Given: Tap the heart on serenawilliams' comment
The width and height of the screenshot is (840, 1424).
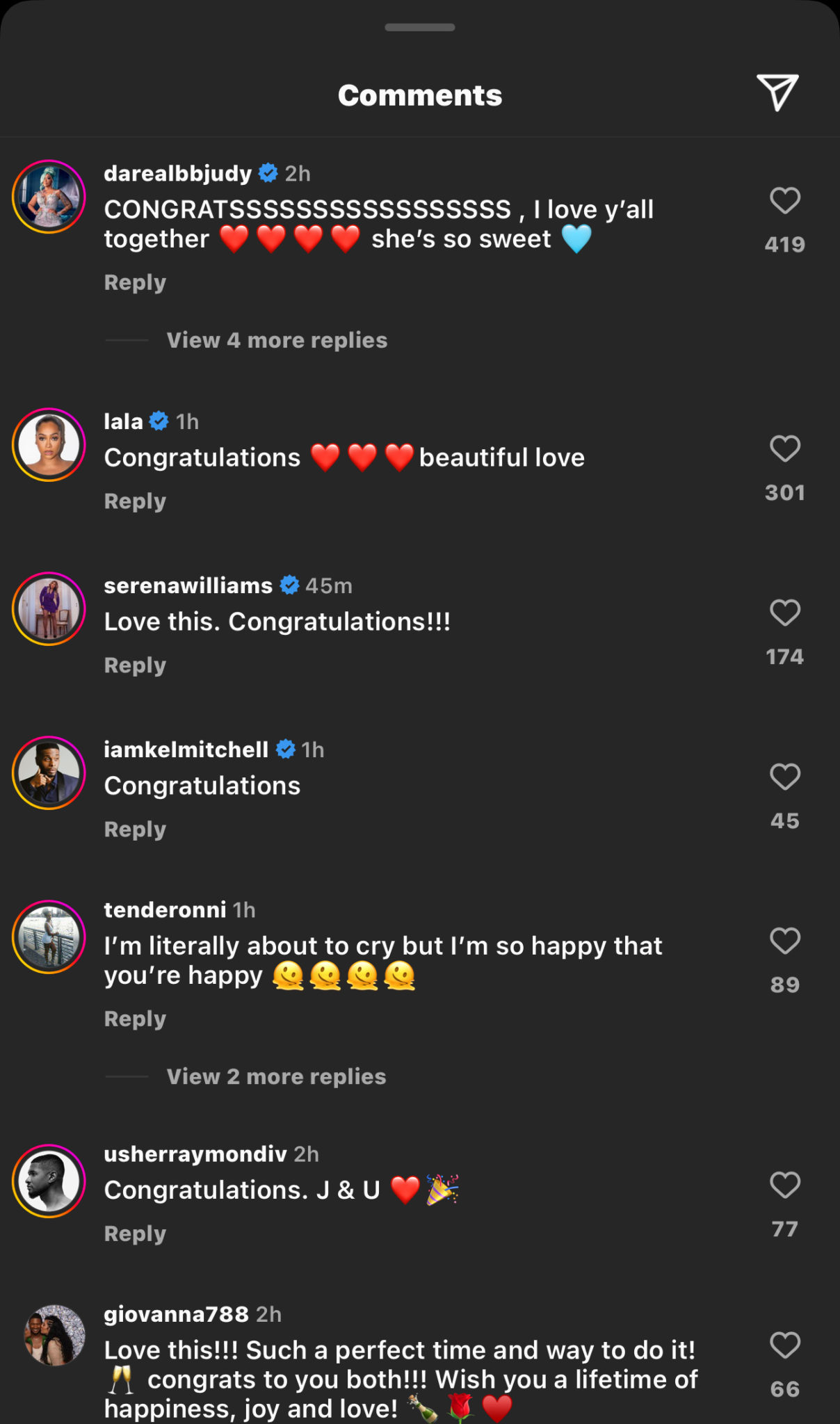Looking at the screenshot, I should pyautogui.click(x=784, y=613).
